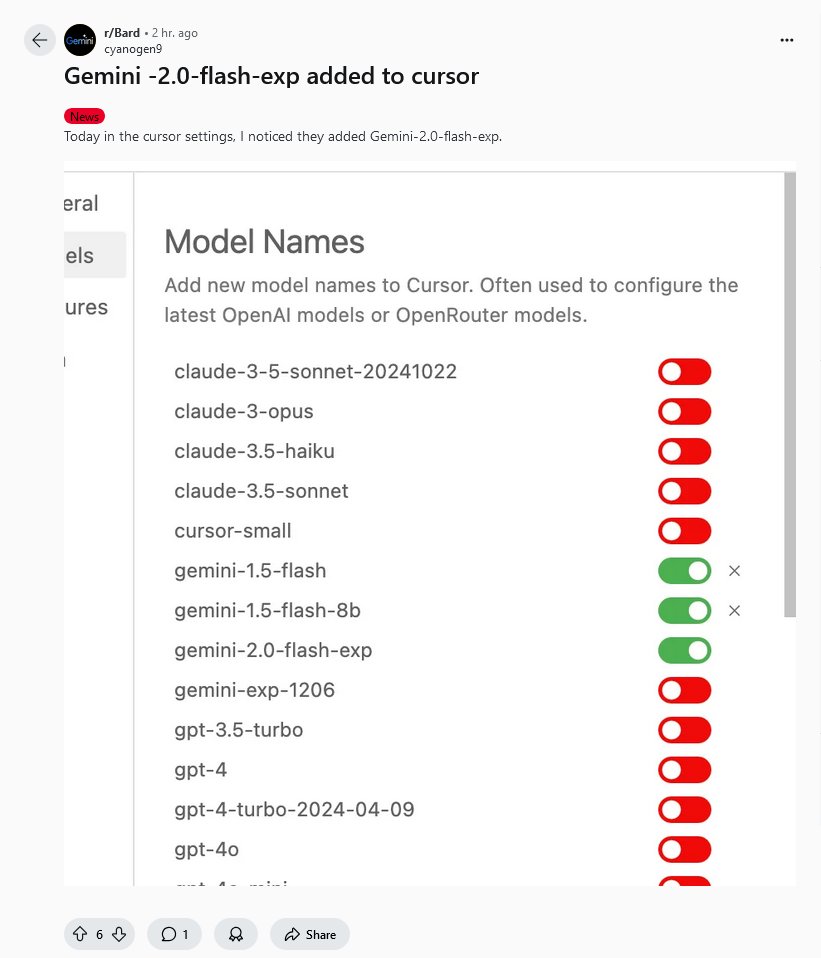This screenshot has height=958, width=821.
Task: Open user cyanogen9's profile
Action: (x=133, y=49)
